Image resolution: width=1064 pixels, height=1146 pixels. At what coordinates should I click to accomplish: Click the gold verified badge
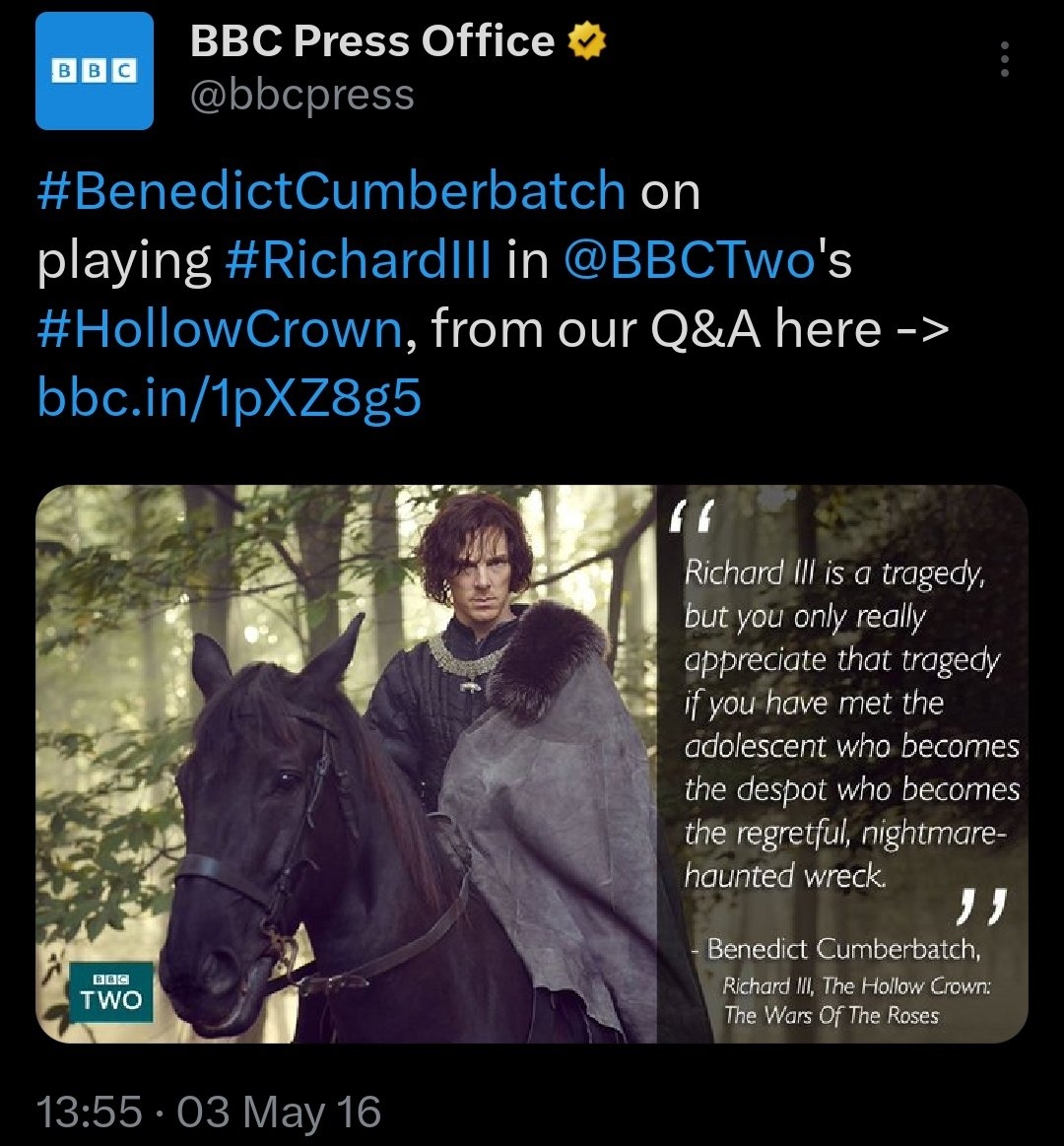click(x=588, y=41)
